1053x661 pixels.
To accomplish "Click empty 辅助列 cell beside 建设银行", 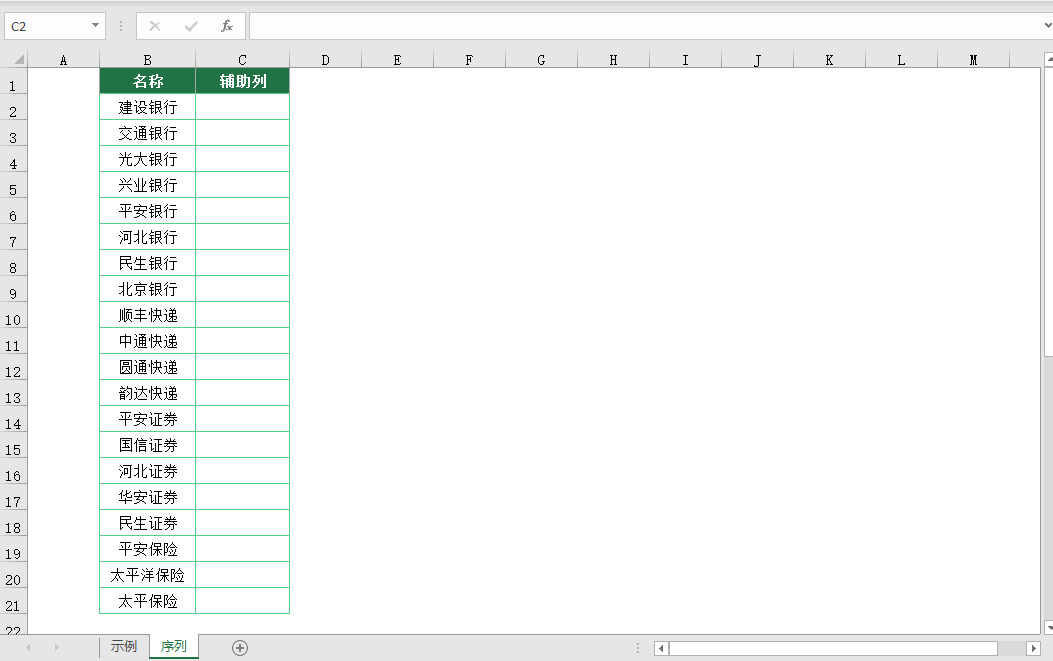I will click(x=242, y=107).
